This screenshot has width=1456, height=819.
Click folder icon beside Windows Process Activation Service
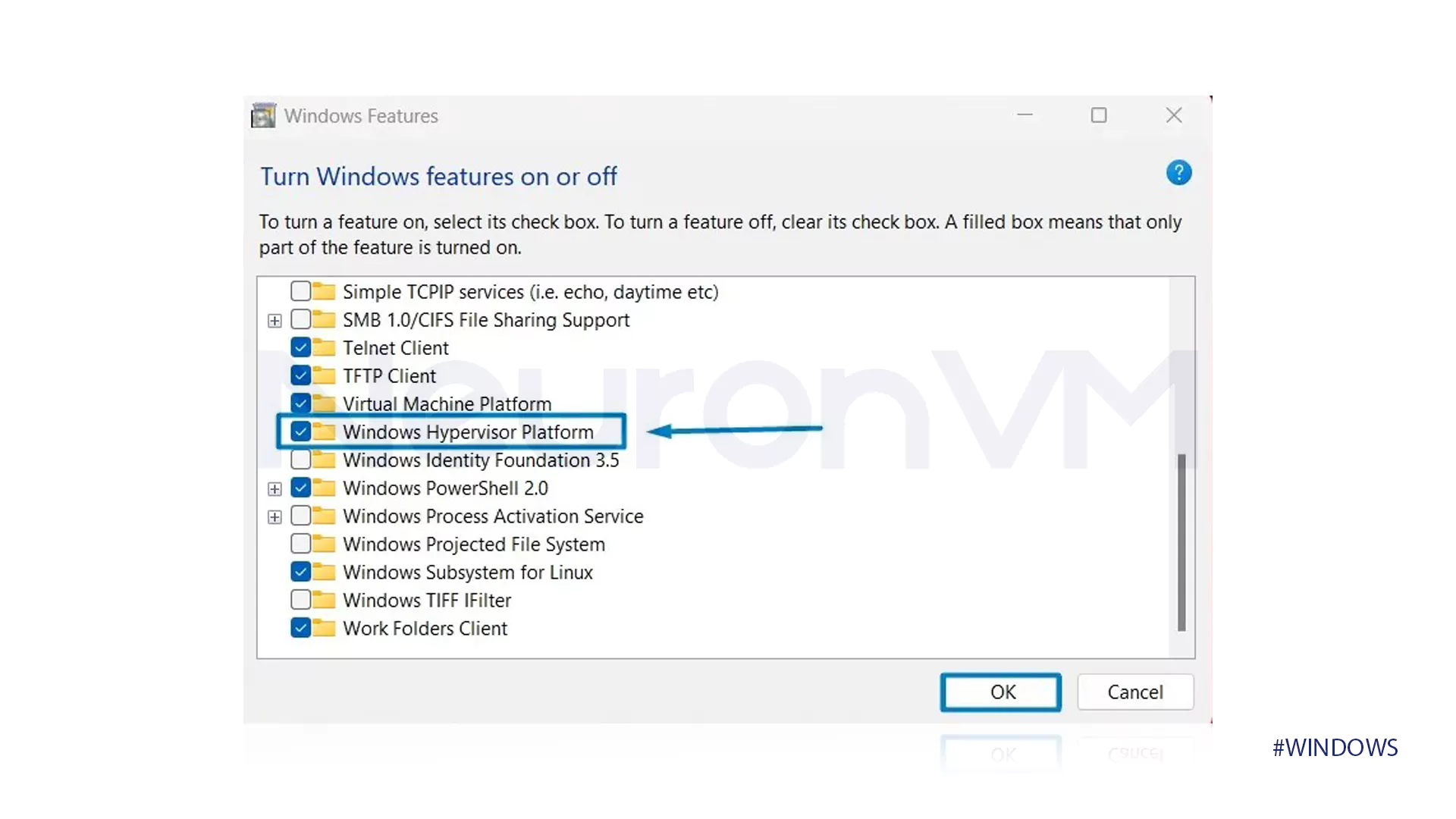point(324,516)
